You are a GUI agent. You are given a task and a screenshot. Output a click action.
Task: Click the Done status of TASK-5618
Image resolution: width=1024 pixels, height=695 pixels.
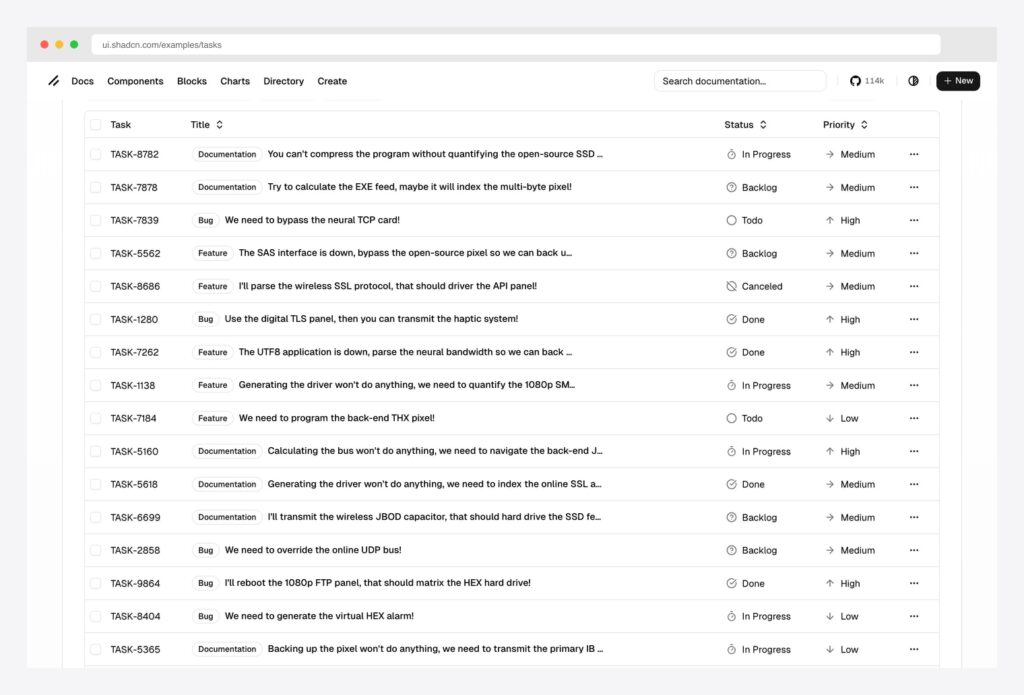[x=745, y=484]
